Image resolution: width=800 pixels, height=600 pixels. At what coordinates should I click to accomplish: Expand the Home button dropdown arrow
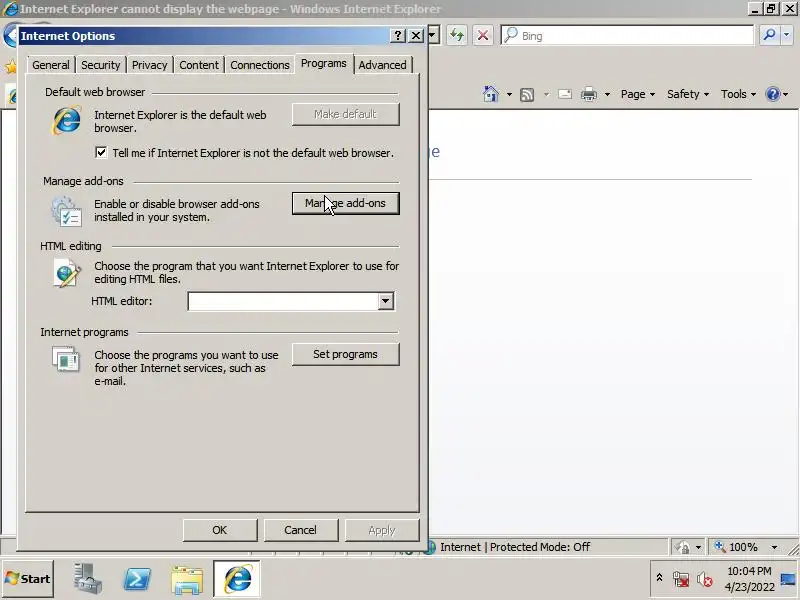509,94
